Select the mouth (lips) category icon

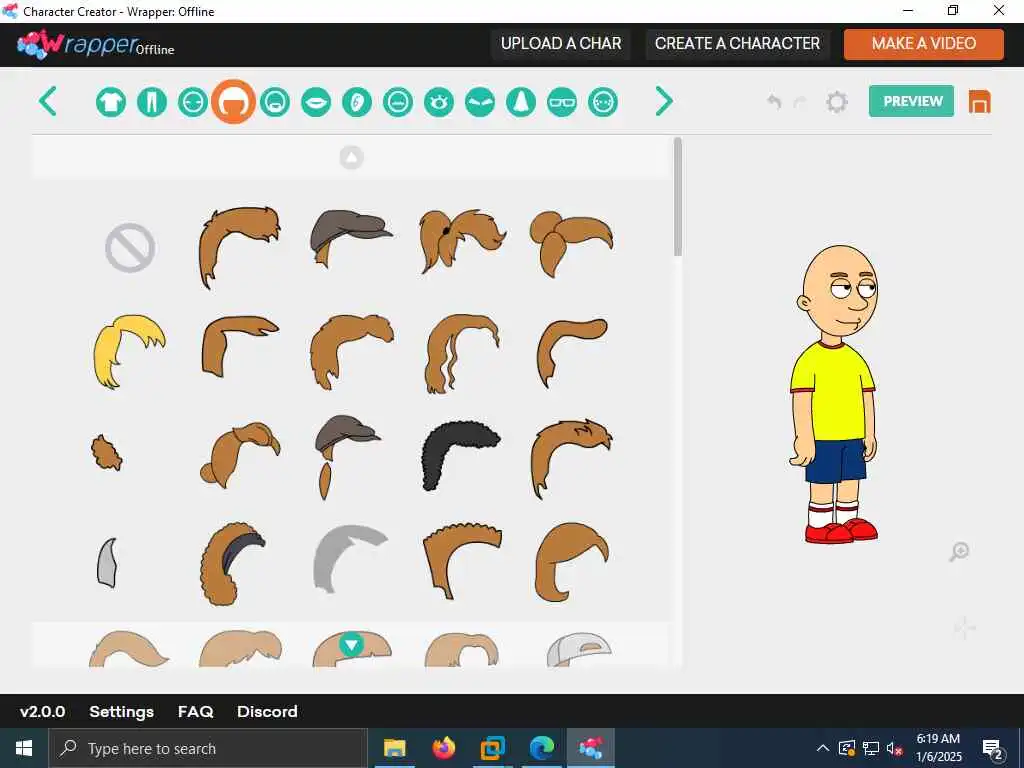316,102
